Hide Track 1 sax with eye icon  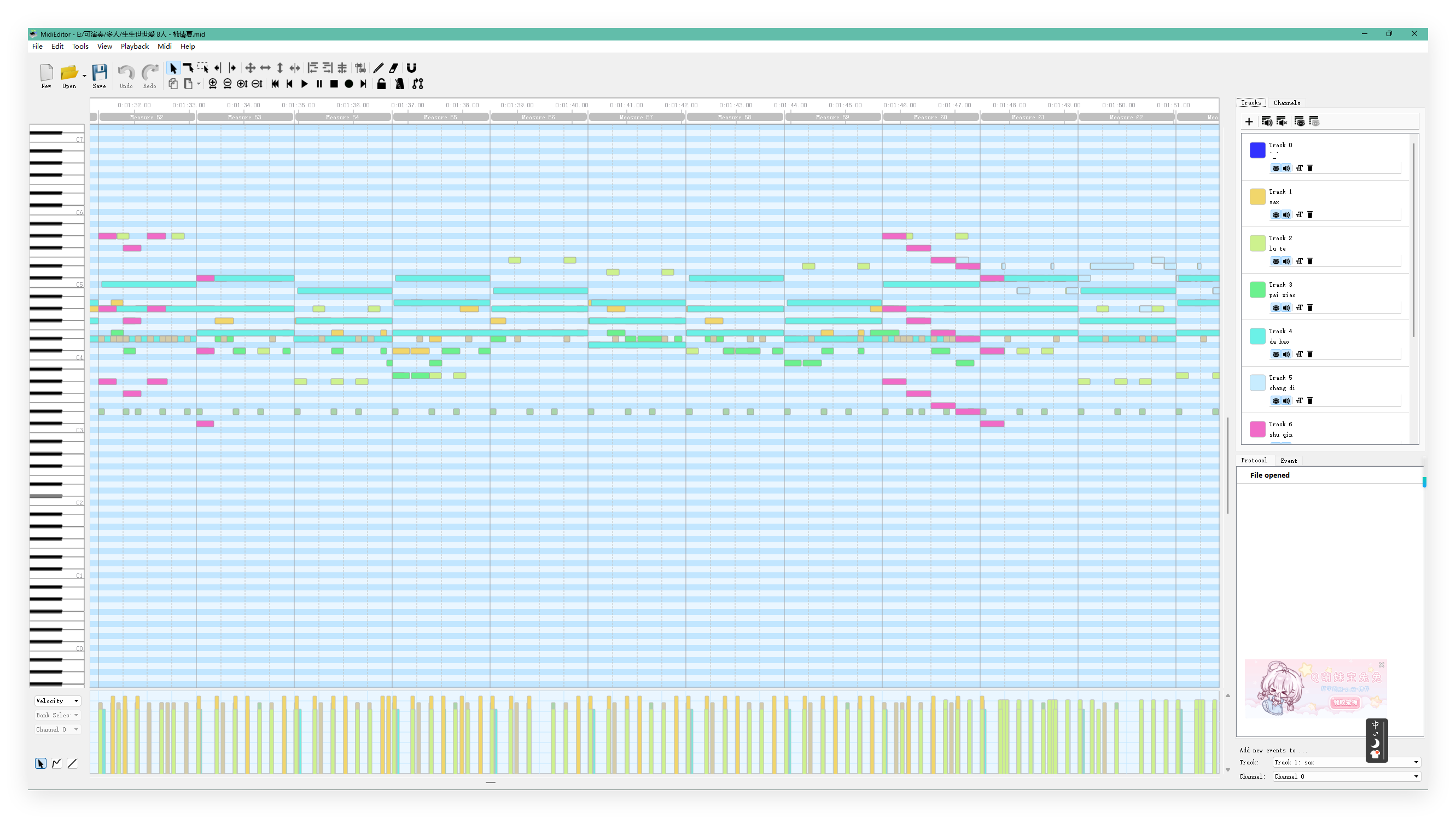1276,215
